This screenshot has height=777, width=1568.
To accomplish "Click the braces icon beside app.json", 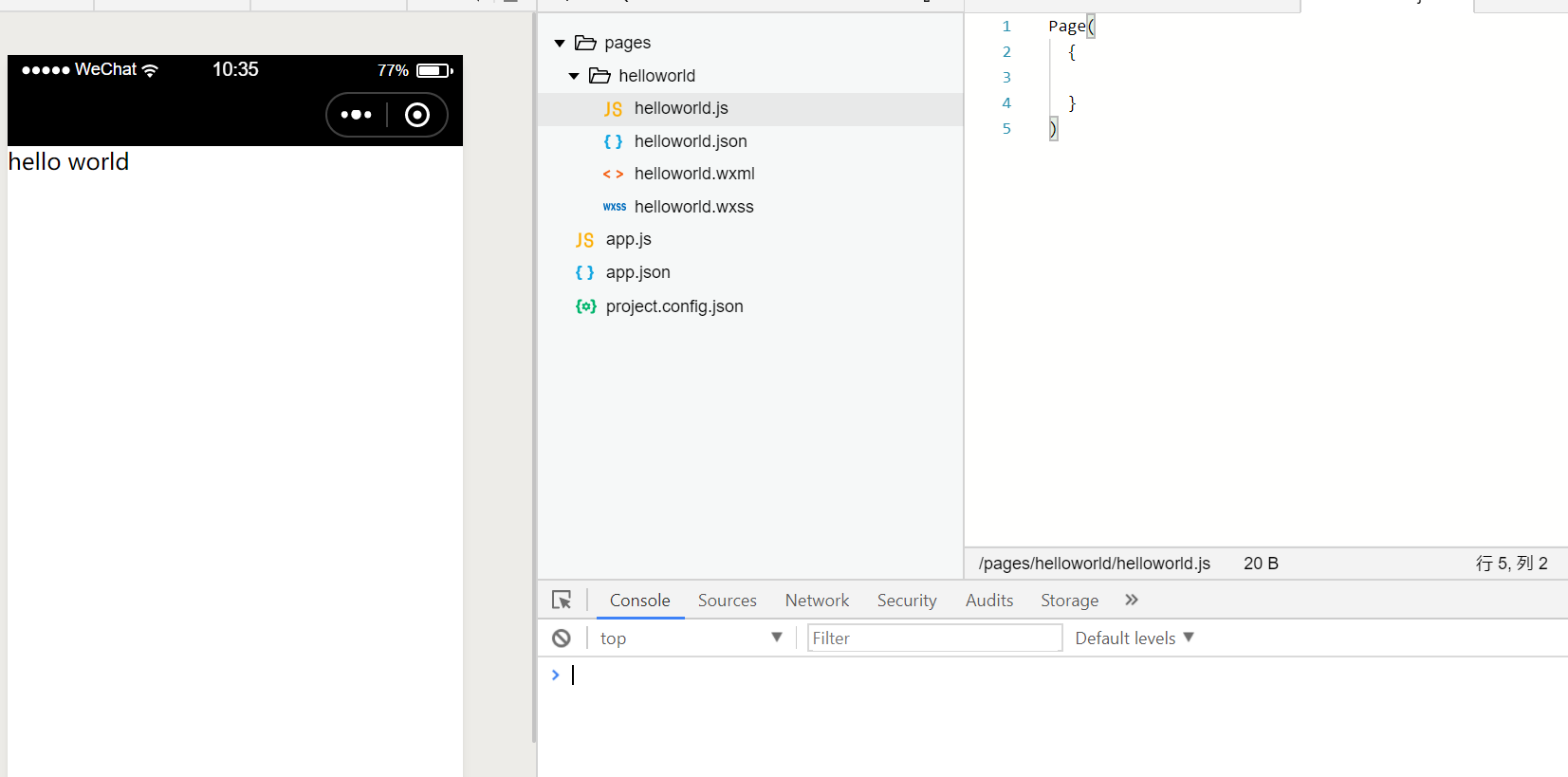I will (584, 272).
